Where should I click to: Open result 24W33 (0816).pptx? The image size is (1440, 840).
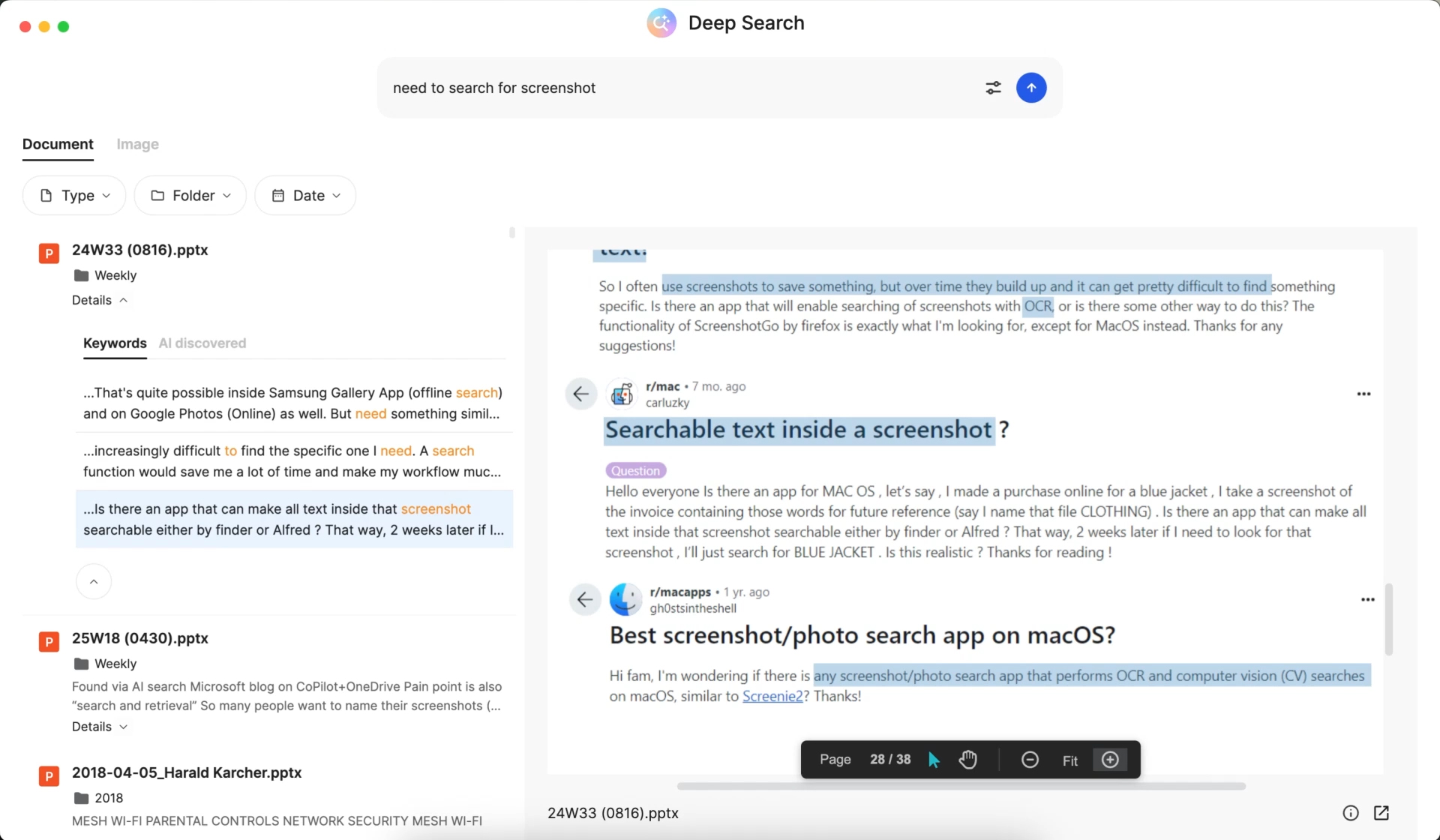tap(139, 250)
